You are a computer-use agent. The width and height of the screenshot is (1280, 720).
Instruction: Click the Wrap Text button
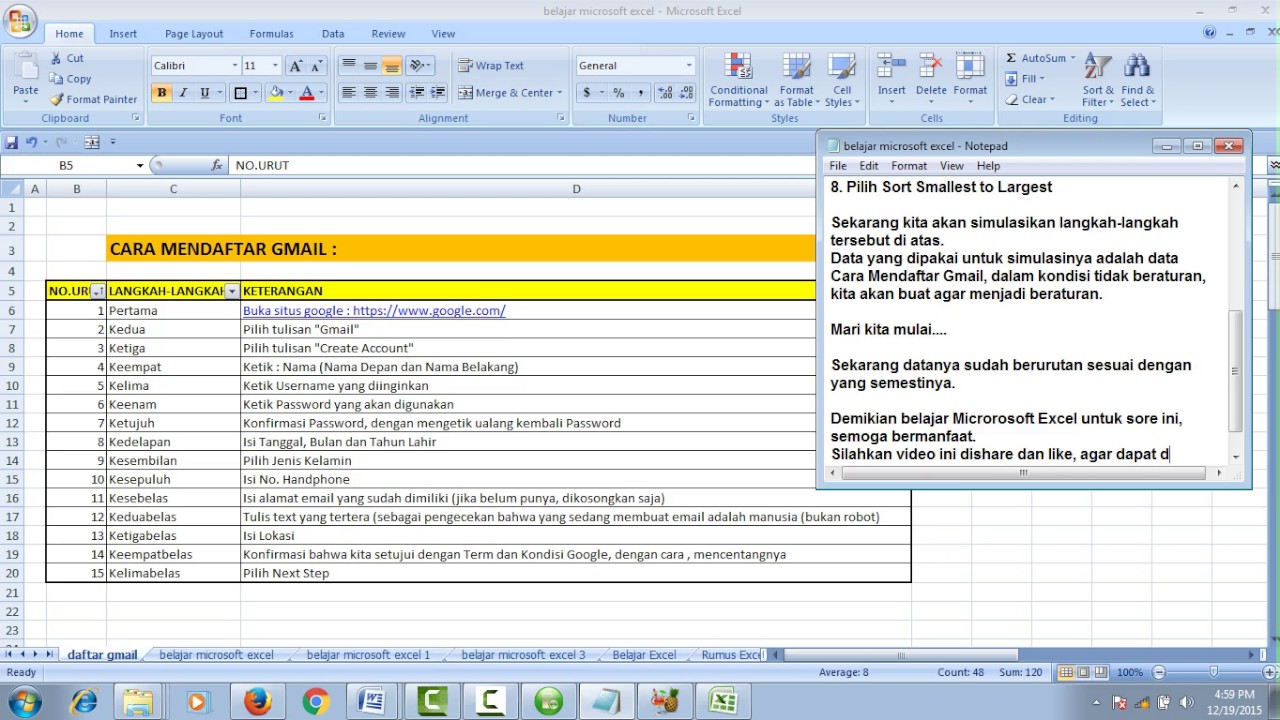[x=491, y=66]
